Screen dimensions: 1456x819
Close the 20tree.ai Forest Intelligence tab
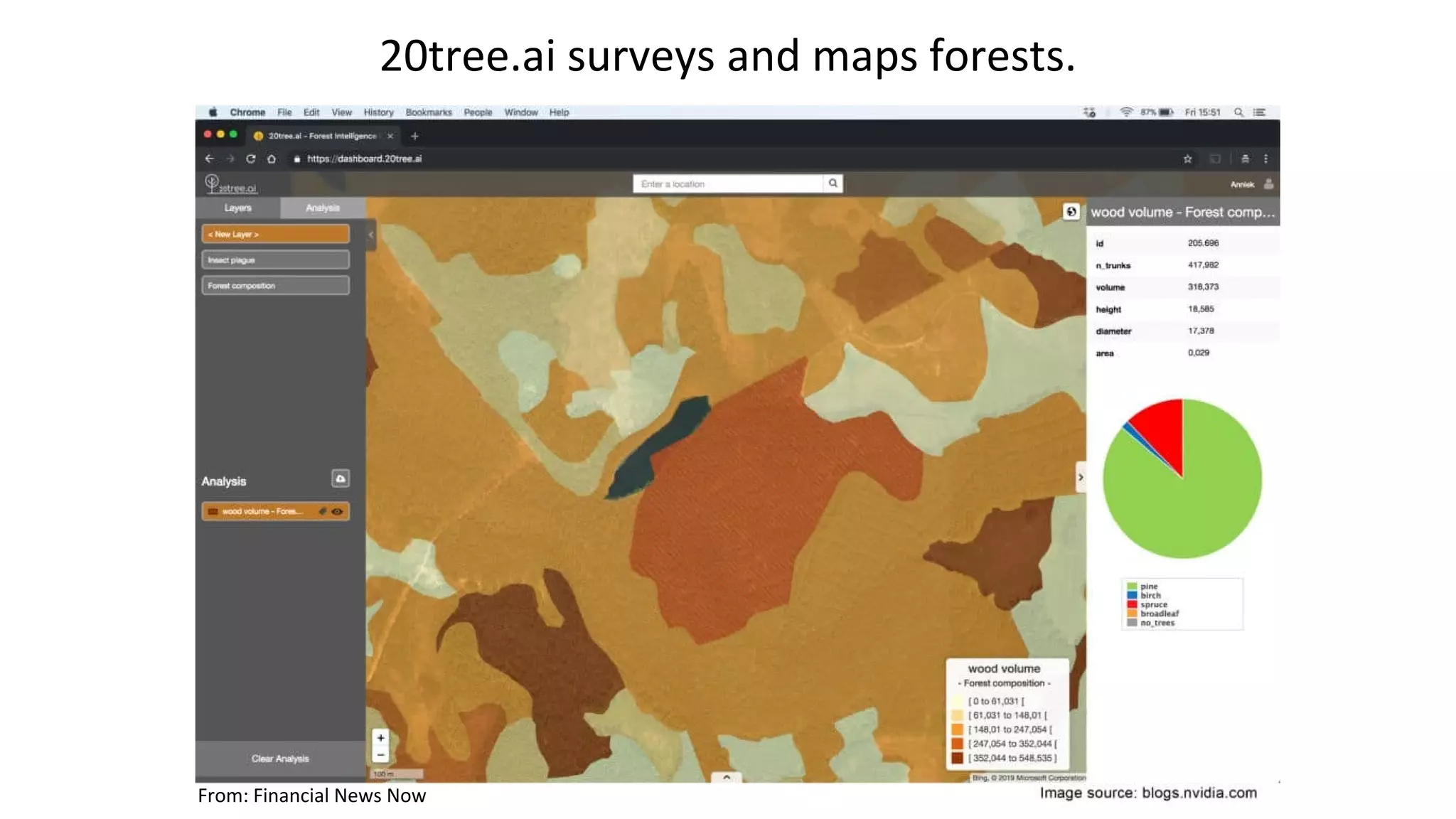click(x=390, y=136)
